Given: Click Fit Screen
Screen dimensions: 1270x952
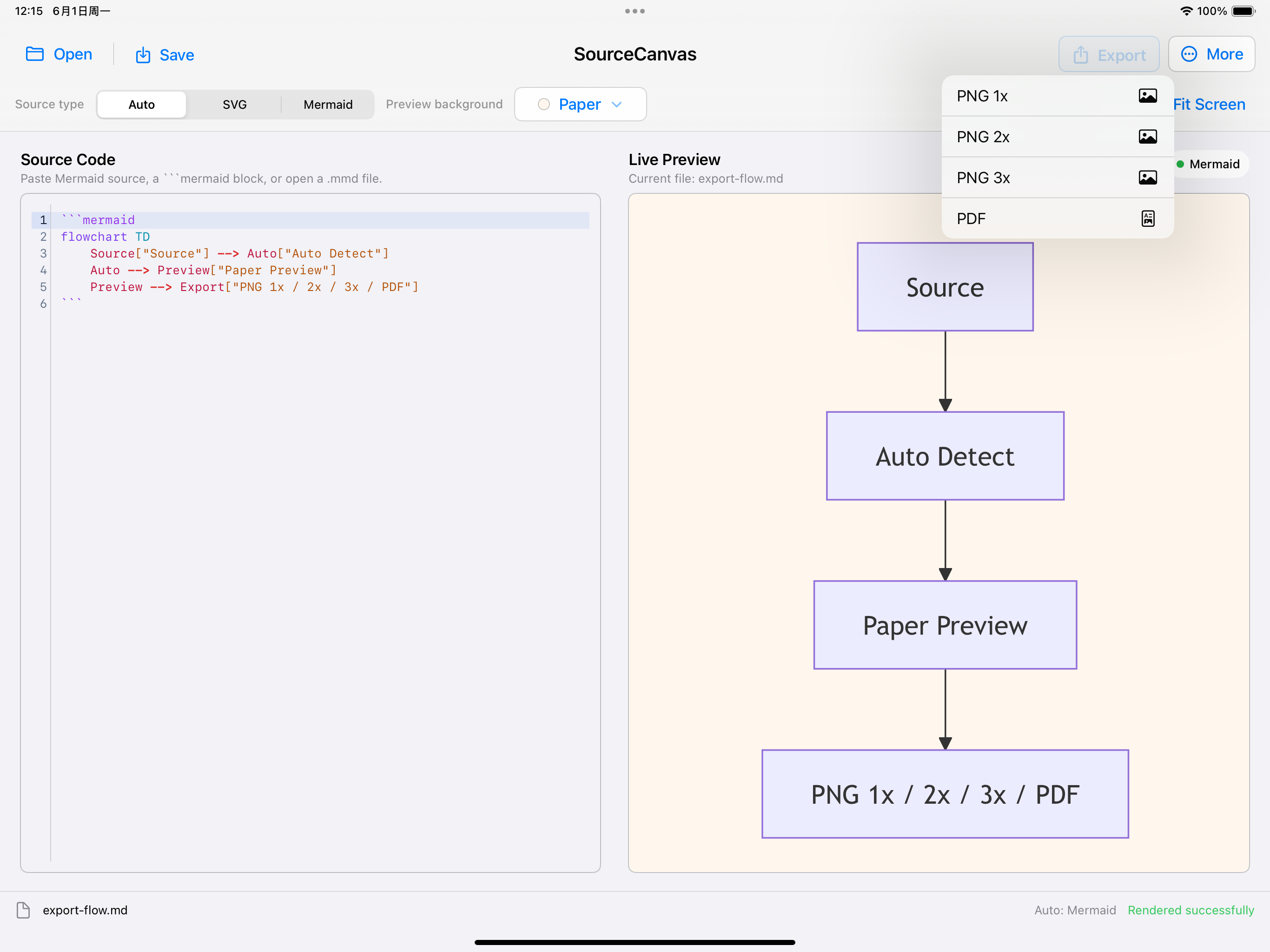Looking at the screenshot, I should [x=1209, y=105].
